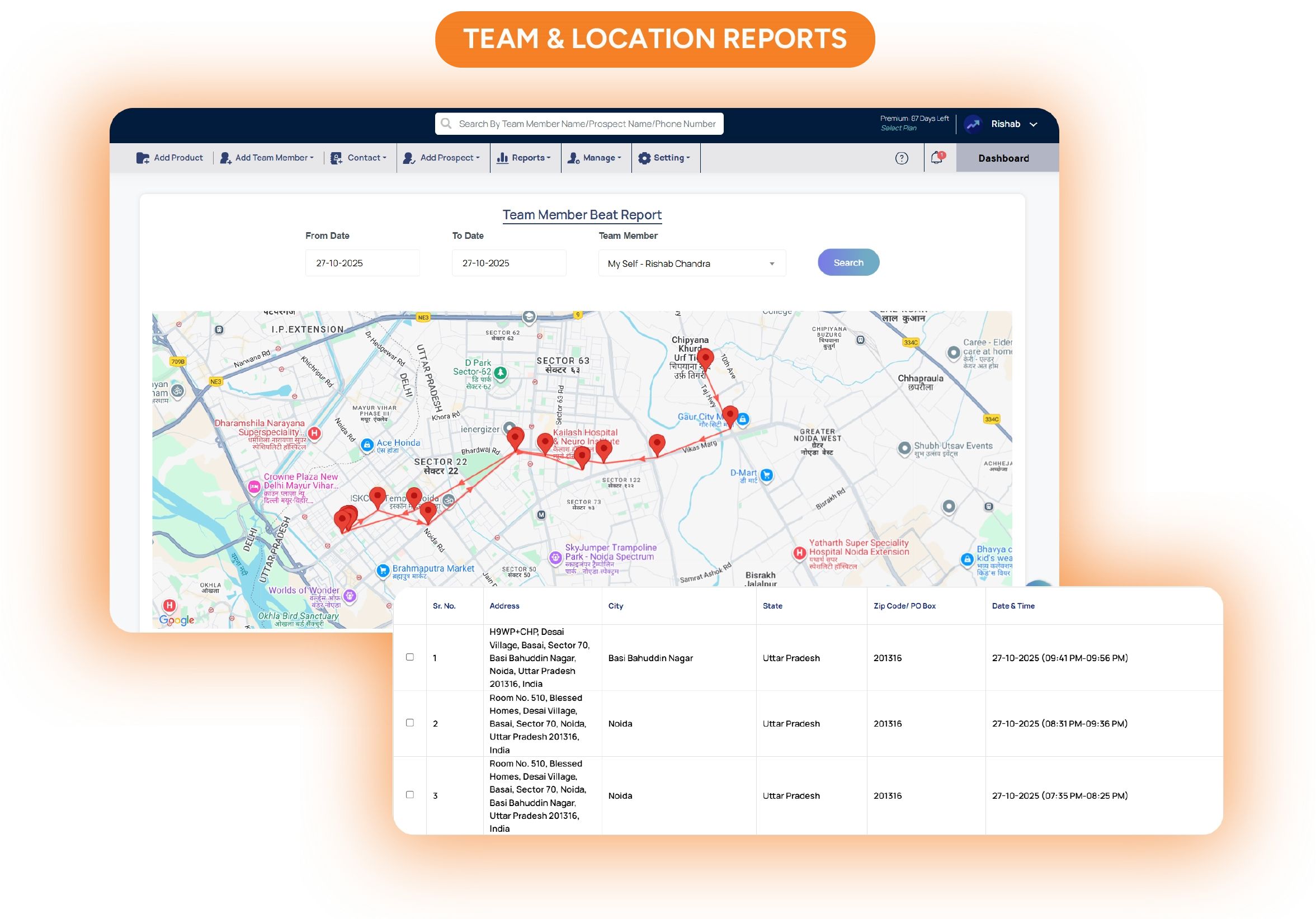This screenshot has width=1316, height=919.
Task: Check the row 2 checkbox
Action: click(410, 723)
